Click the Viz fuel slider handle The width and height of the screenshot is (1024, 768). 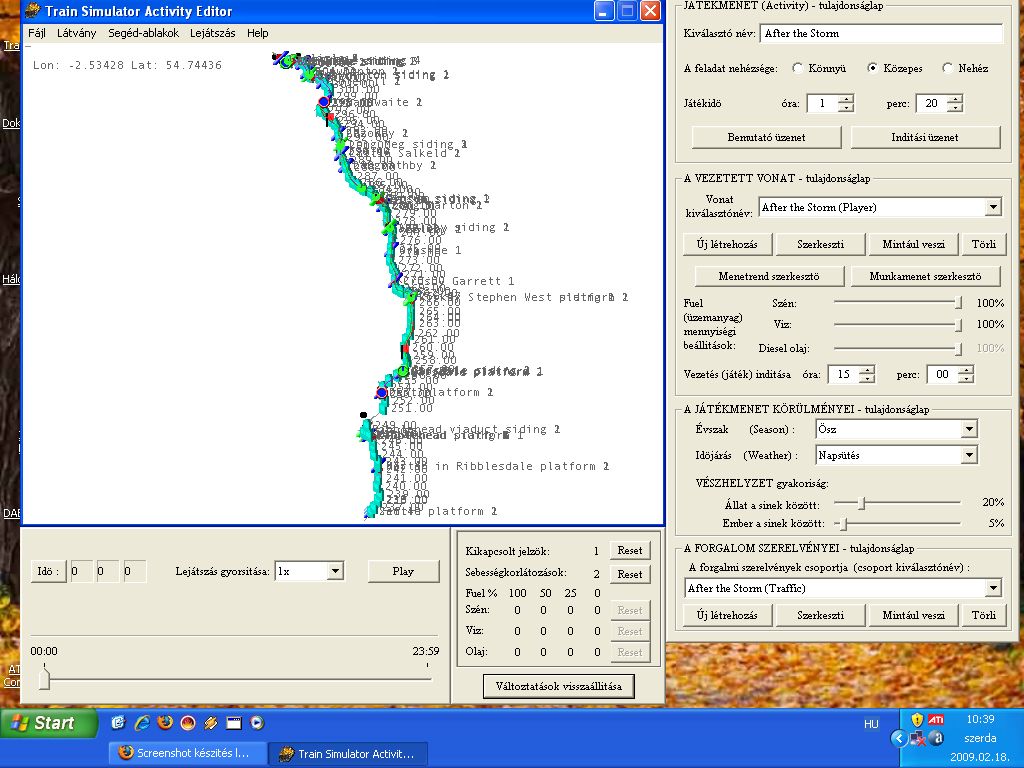(x=959, y=325)
